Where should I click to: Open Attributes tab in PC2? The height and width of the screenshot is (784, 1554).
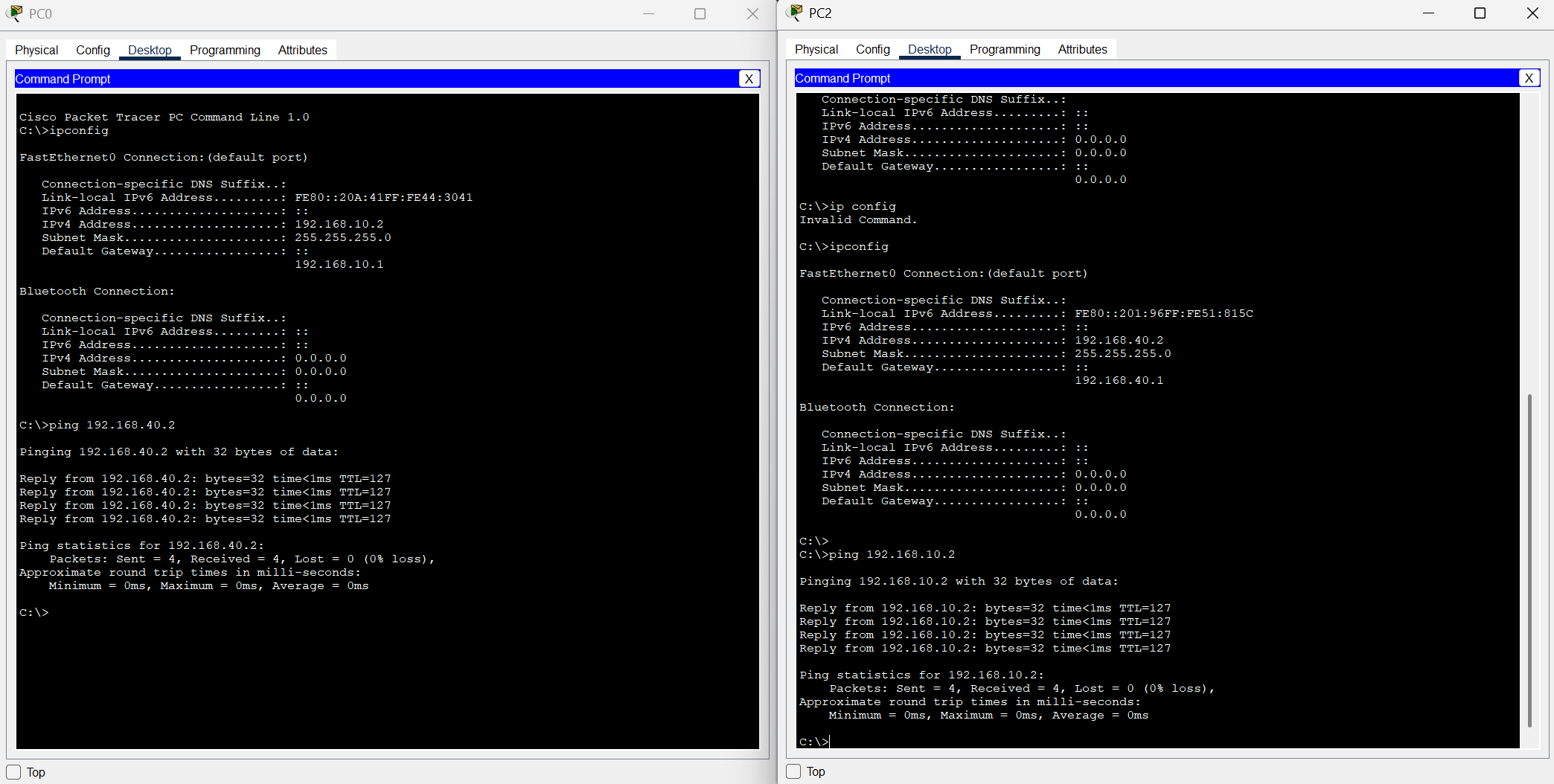(x=1082, y=49)
